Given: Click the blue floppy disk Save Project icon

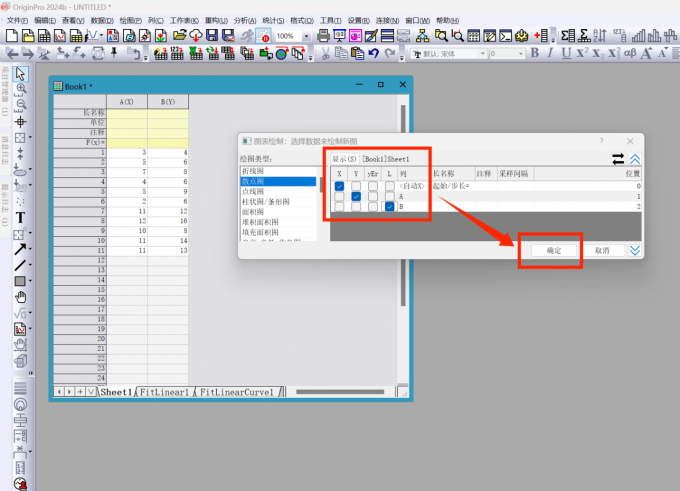Looking at the screenshot, I should (212, 36).
